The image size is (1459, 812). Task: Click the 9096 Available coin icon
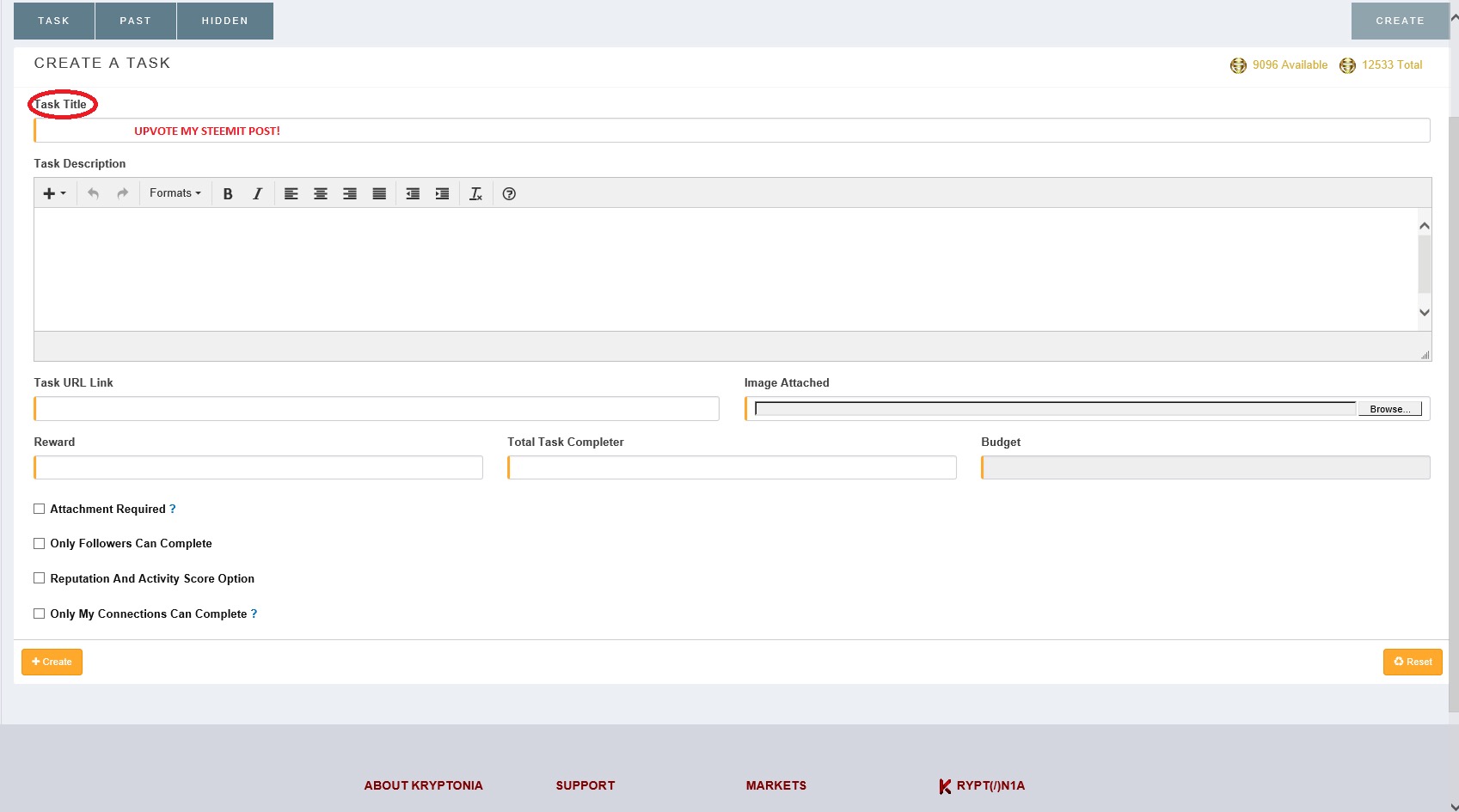[x=1238, y=65]
